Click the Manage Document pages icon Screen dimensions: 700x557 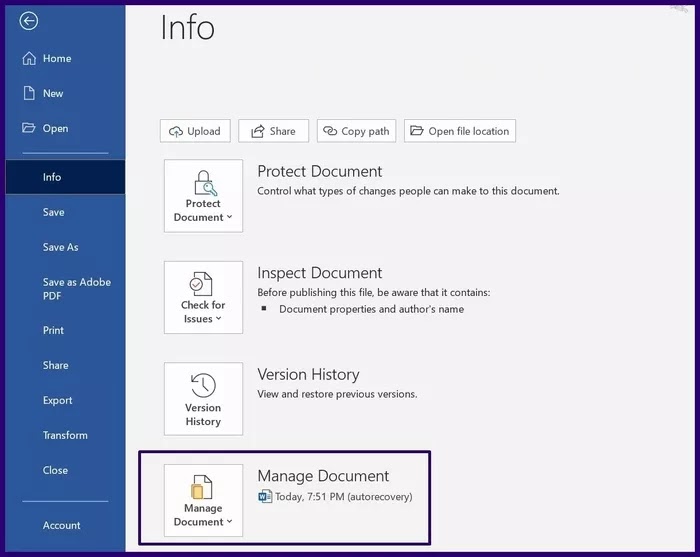coord(201,487)
